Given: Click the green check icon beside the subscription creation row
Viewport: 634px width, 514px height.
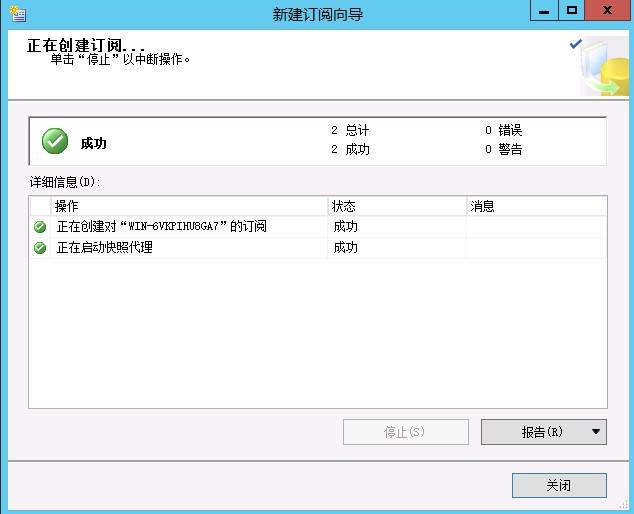Looking at the screenshot, I should tap(40, 227).
